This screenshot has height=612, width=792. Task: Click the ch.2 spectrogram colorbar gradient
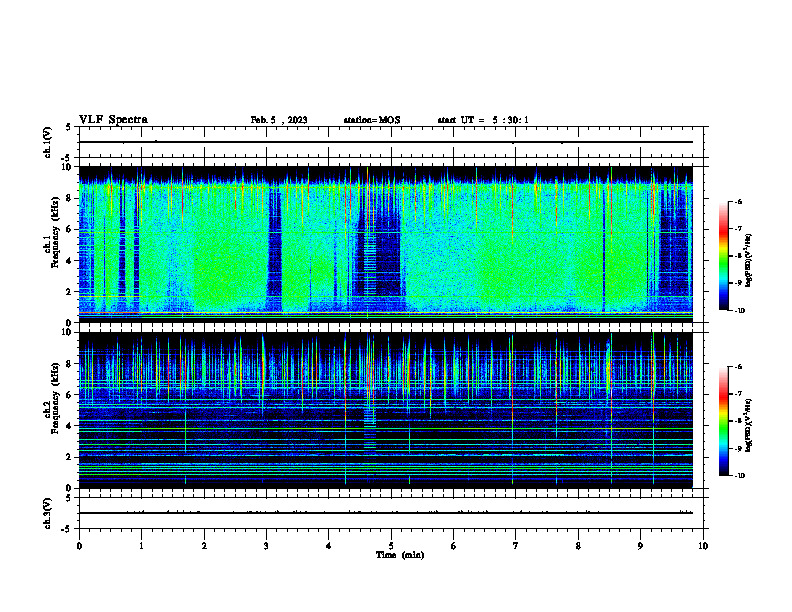(x=723, y=421)
